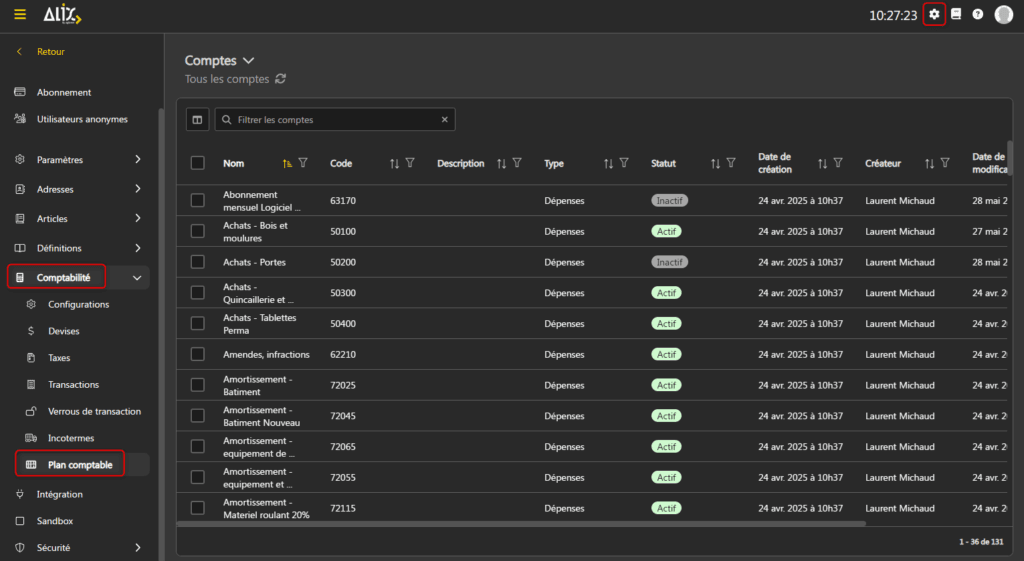Screen dimensions: 1024x561
Task: Check the Achats - Portes row
Action: (x=198, y=262)
